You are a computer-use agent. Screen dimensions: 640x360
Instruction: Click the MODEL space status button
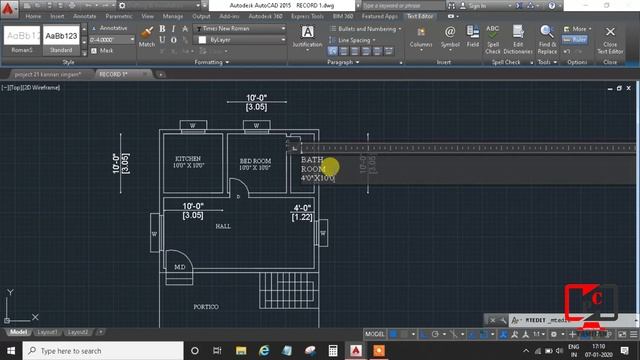click(x=375, y=334)
